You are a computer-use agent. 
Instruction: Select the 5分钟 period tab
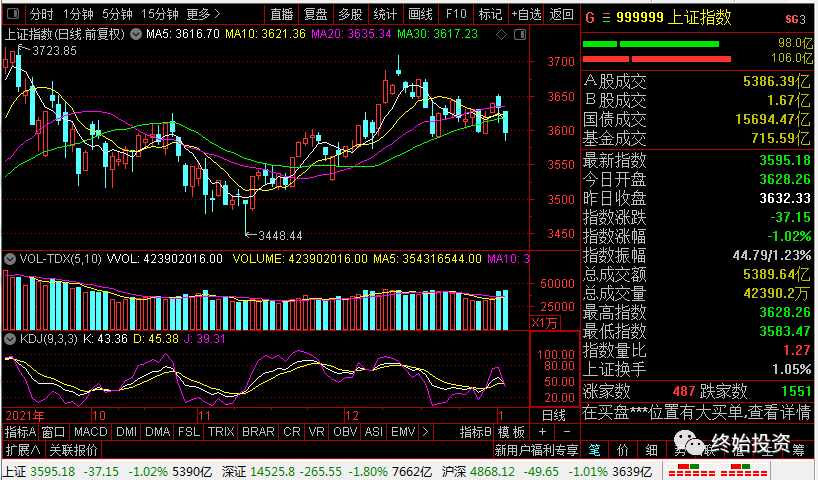117,14
